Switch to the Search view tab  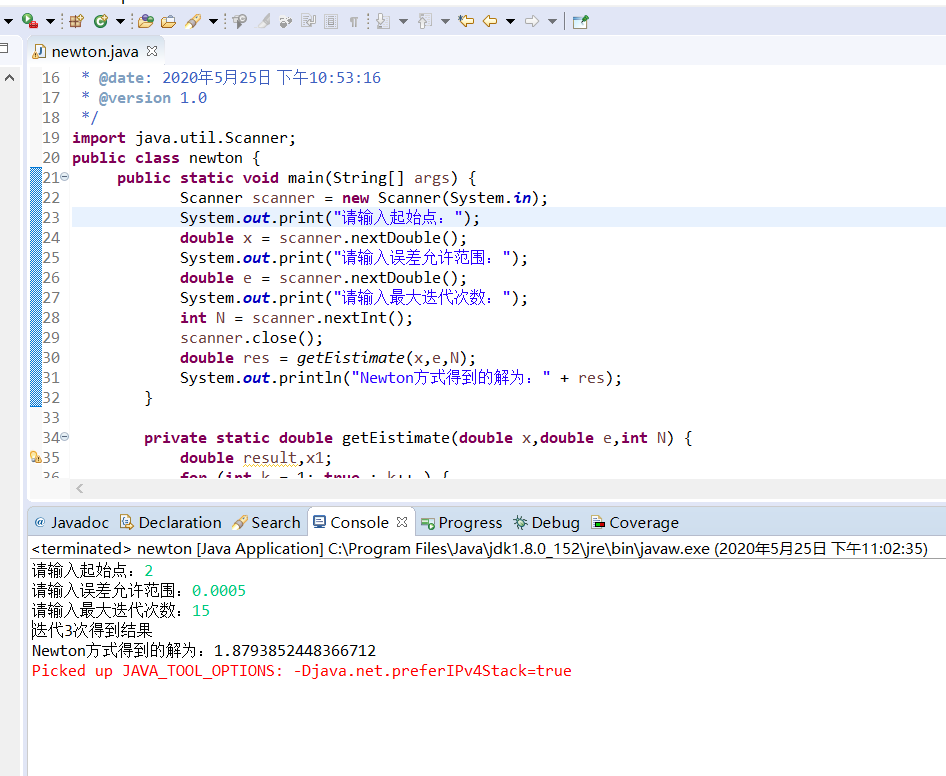coord(266,523)
